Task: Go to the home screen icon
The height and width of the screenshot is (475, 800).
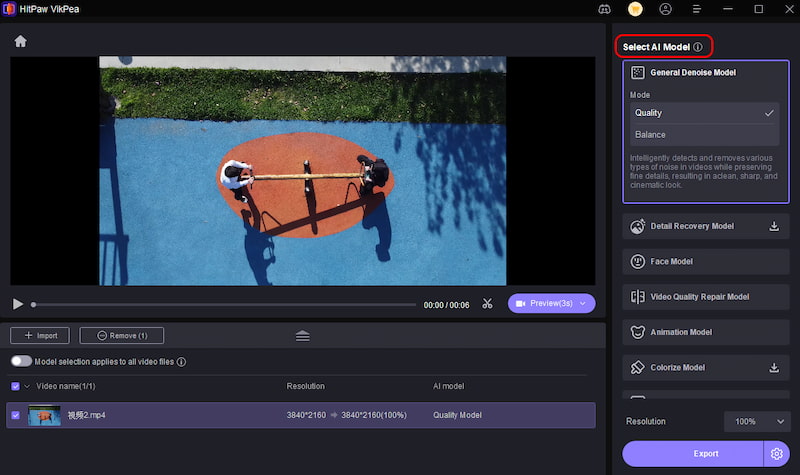Action: pyautogui.click(x=20, y=41)
